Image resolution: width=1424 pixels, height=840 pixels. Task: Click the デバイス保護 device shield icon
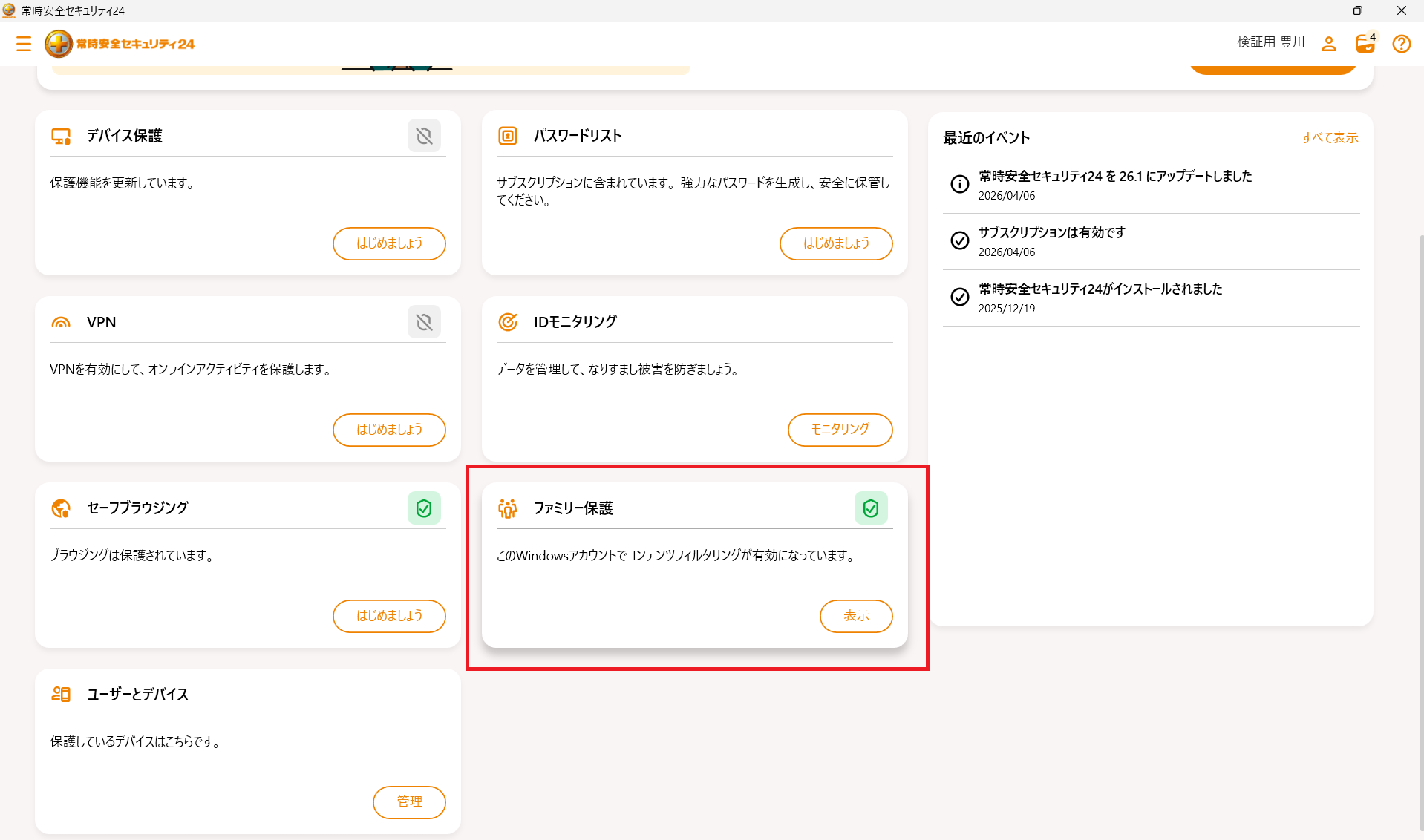coord(60,136)
